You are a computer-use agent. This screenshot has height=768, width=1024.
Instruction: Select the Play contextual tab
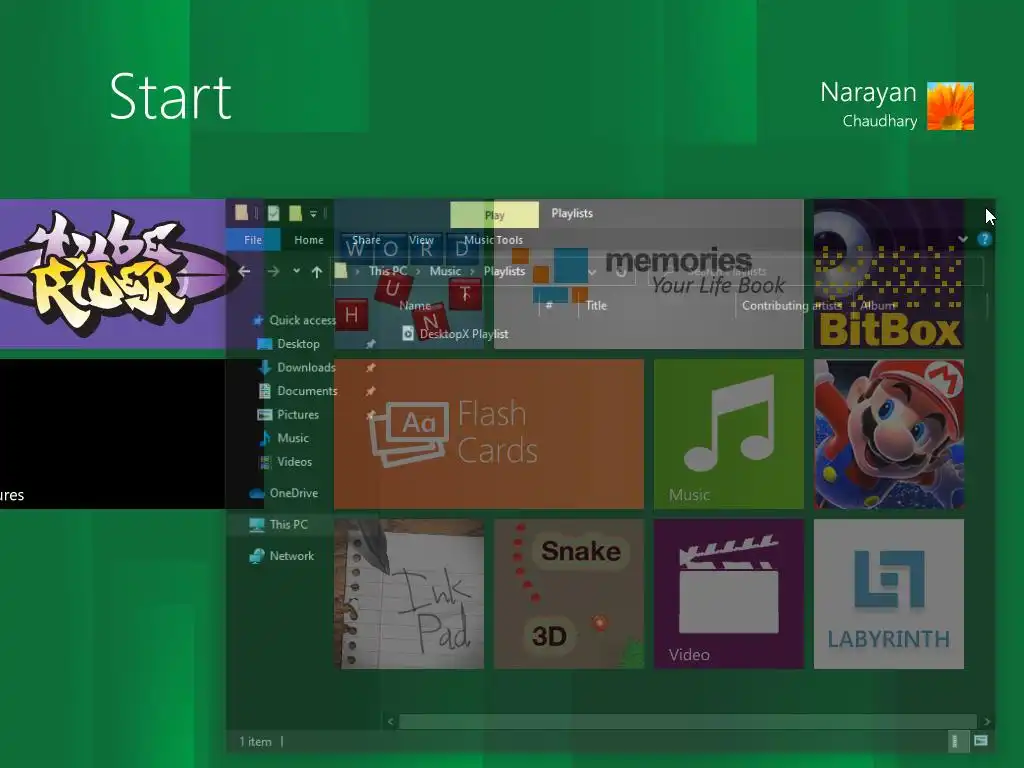494,215
